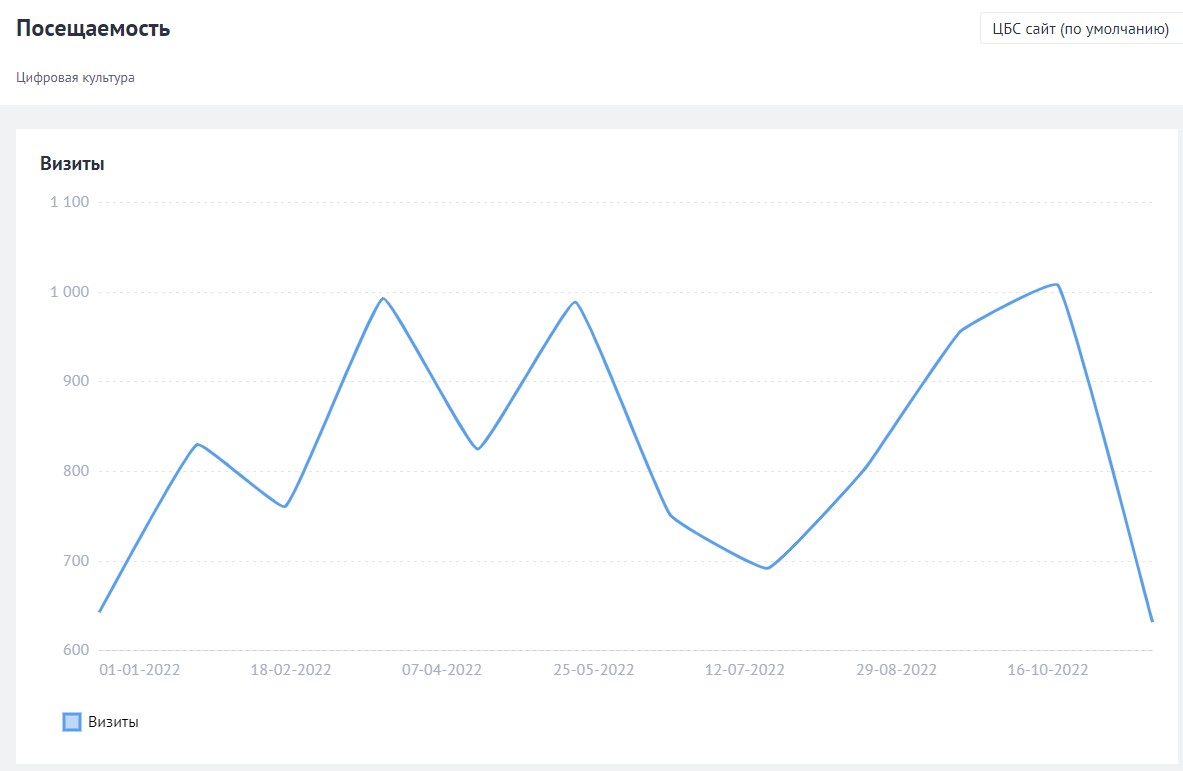This screenshot has height=771, width=1183.
Task: Click the 600 y-axis label
Action: click(76, 650)
